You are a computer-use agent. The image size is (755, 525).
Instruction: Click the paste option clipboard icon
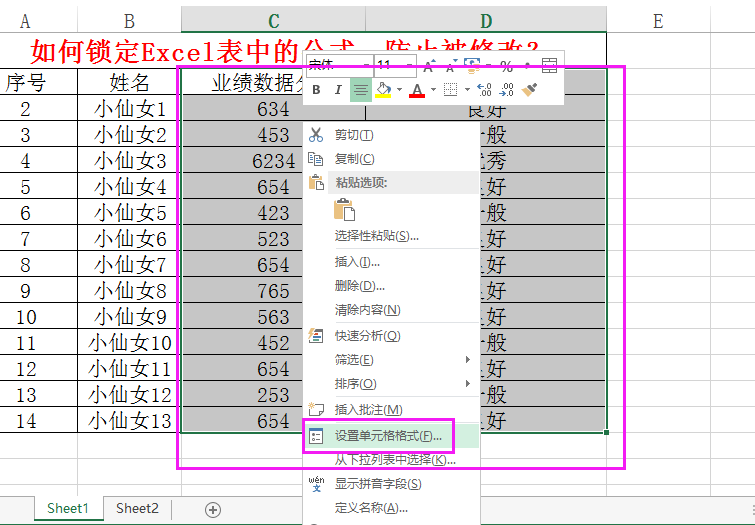[x=344, y=210]
